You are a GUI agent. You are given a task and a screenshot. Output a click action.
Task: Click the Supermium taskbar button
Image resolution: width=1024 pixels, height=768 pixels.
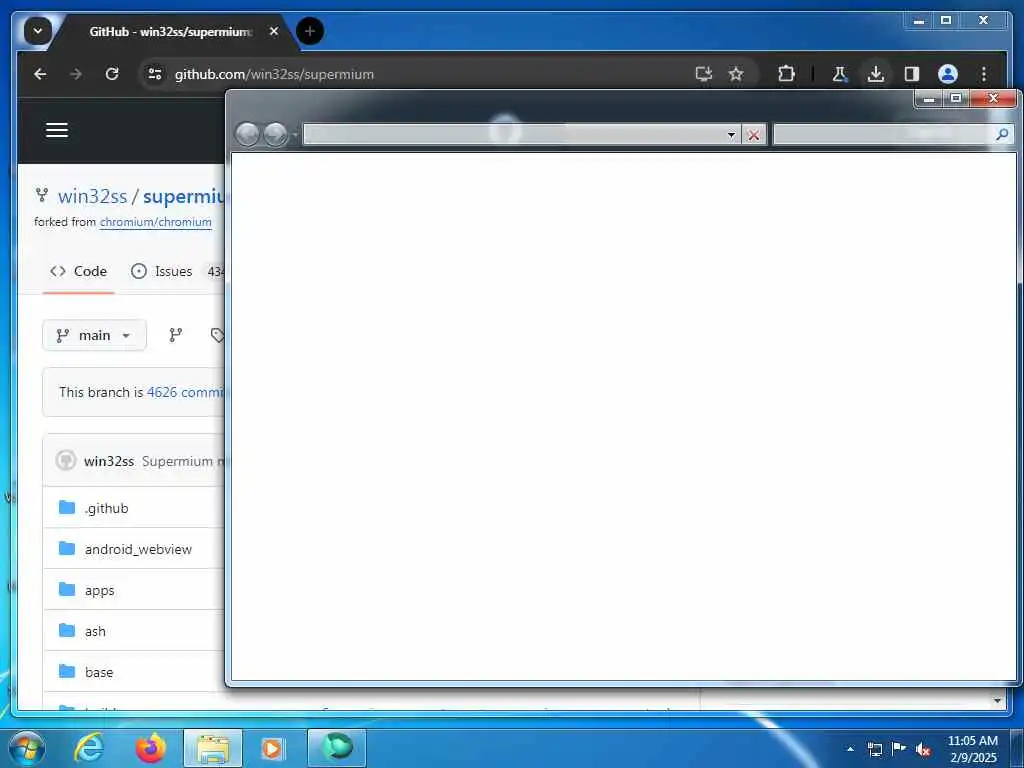[x=336, y=748]
